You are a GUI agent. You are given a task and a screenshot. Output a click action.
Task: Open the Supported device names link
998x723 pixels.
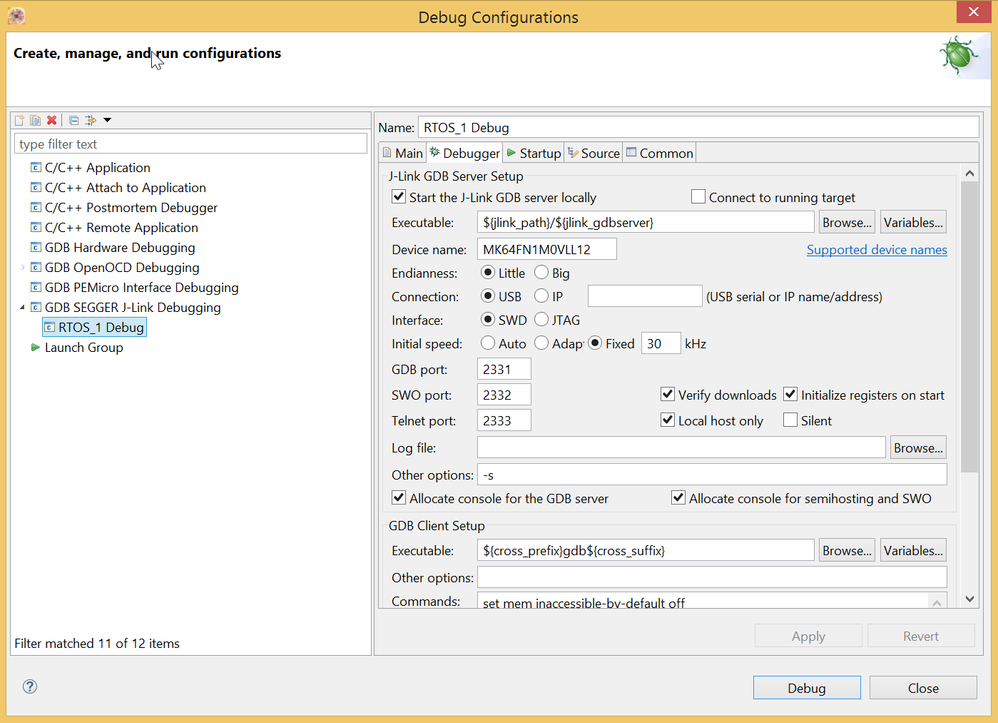(x=876, y=250)
